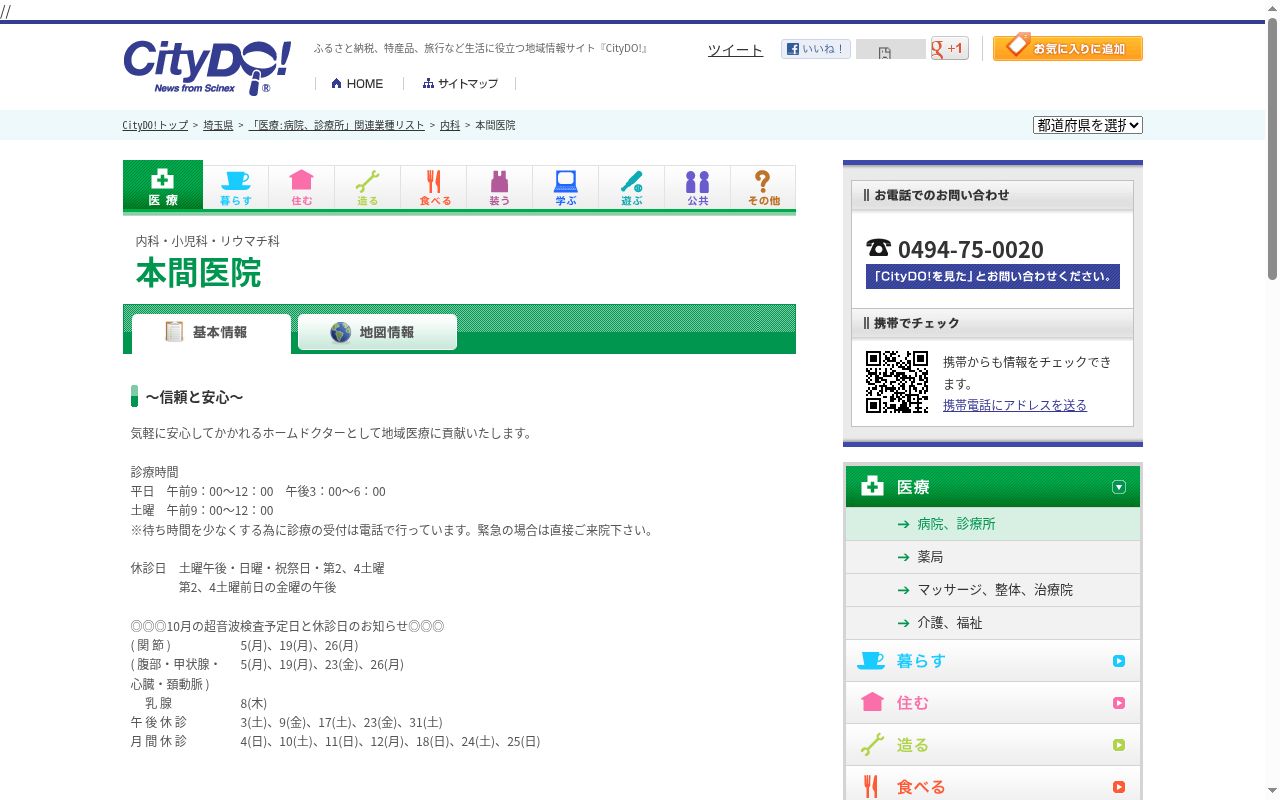
Task: Open the サイトマップ header link
Action: pyautogui.click(x=460, y=84)
